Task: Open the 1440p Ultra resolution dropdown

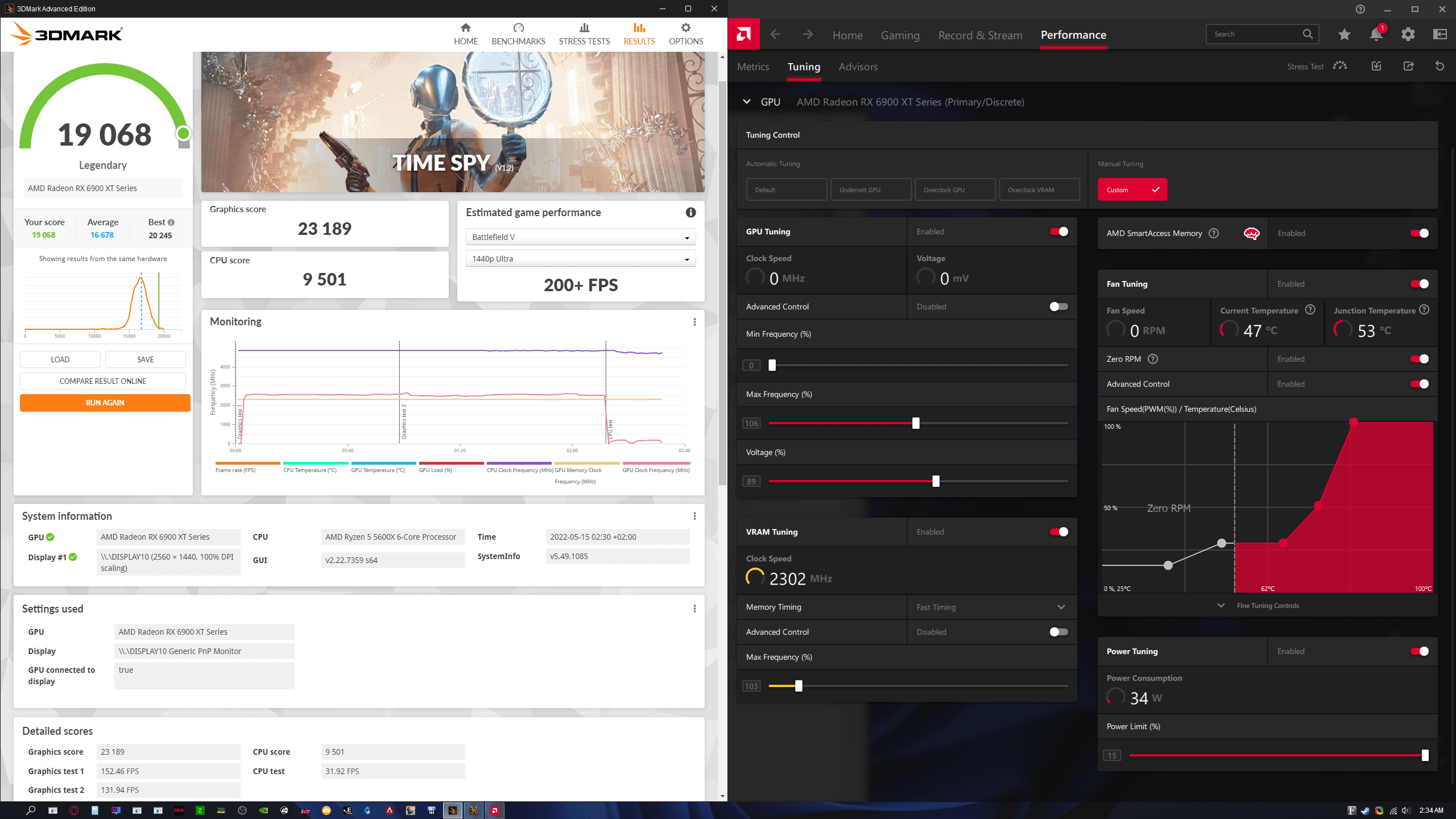Action: 581,259
